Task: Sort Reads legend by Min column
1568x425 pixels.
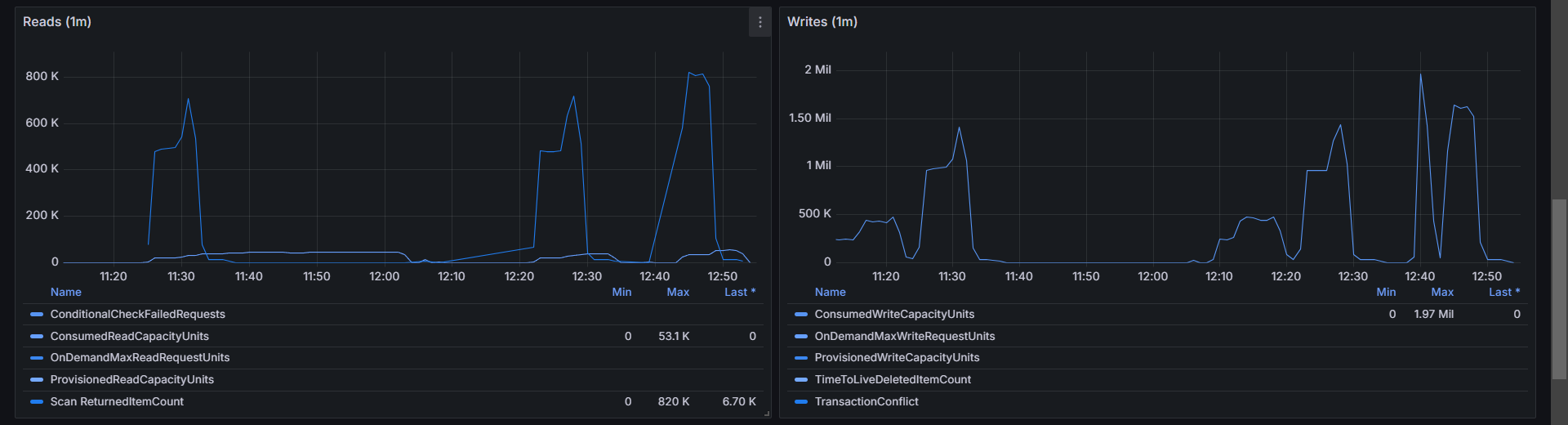Action: pos(621,292)
